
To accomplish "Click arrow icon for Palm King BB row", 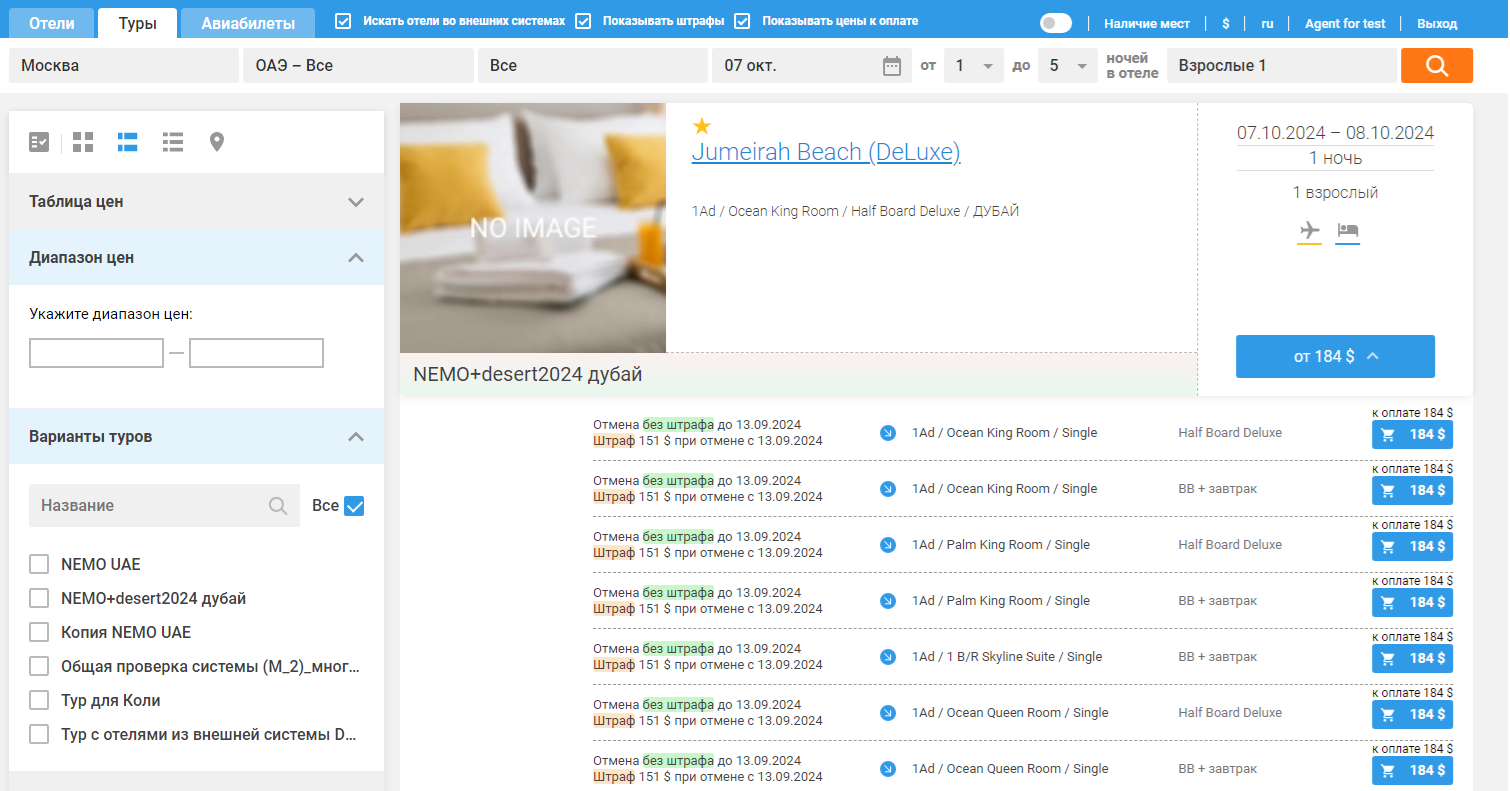I will [887, 601].
